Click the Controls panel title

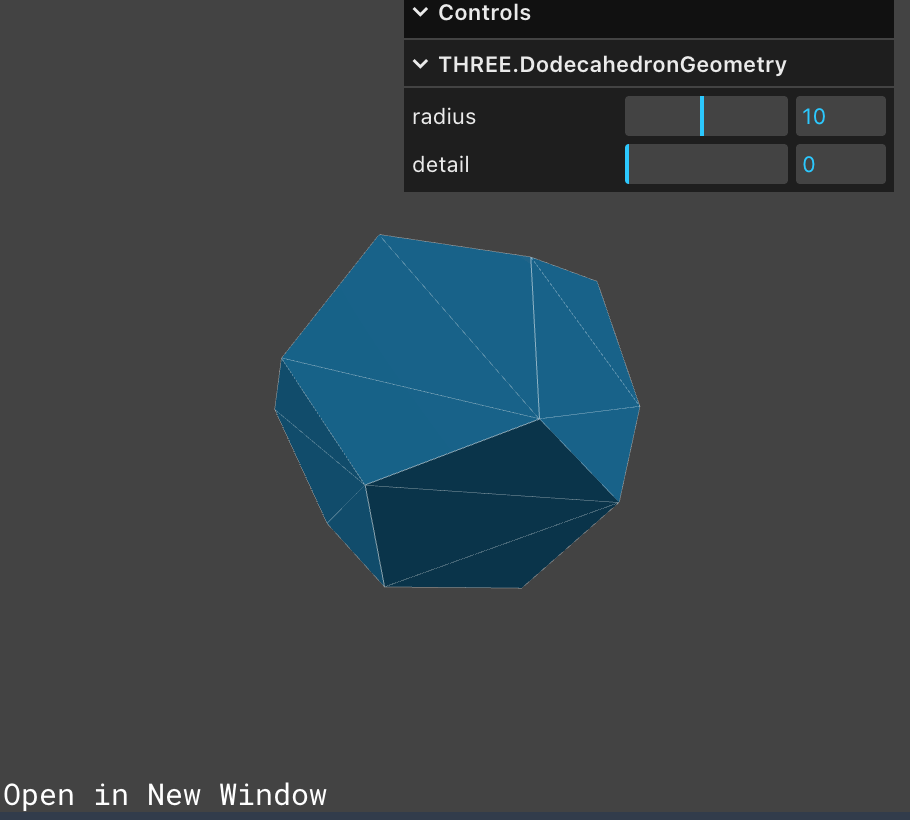484,12
